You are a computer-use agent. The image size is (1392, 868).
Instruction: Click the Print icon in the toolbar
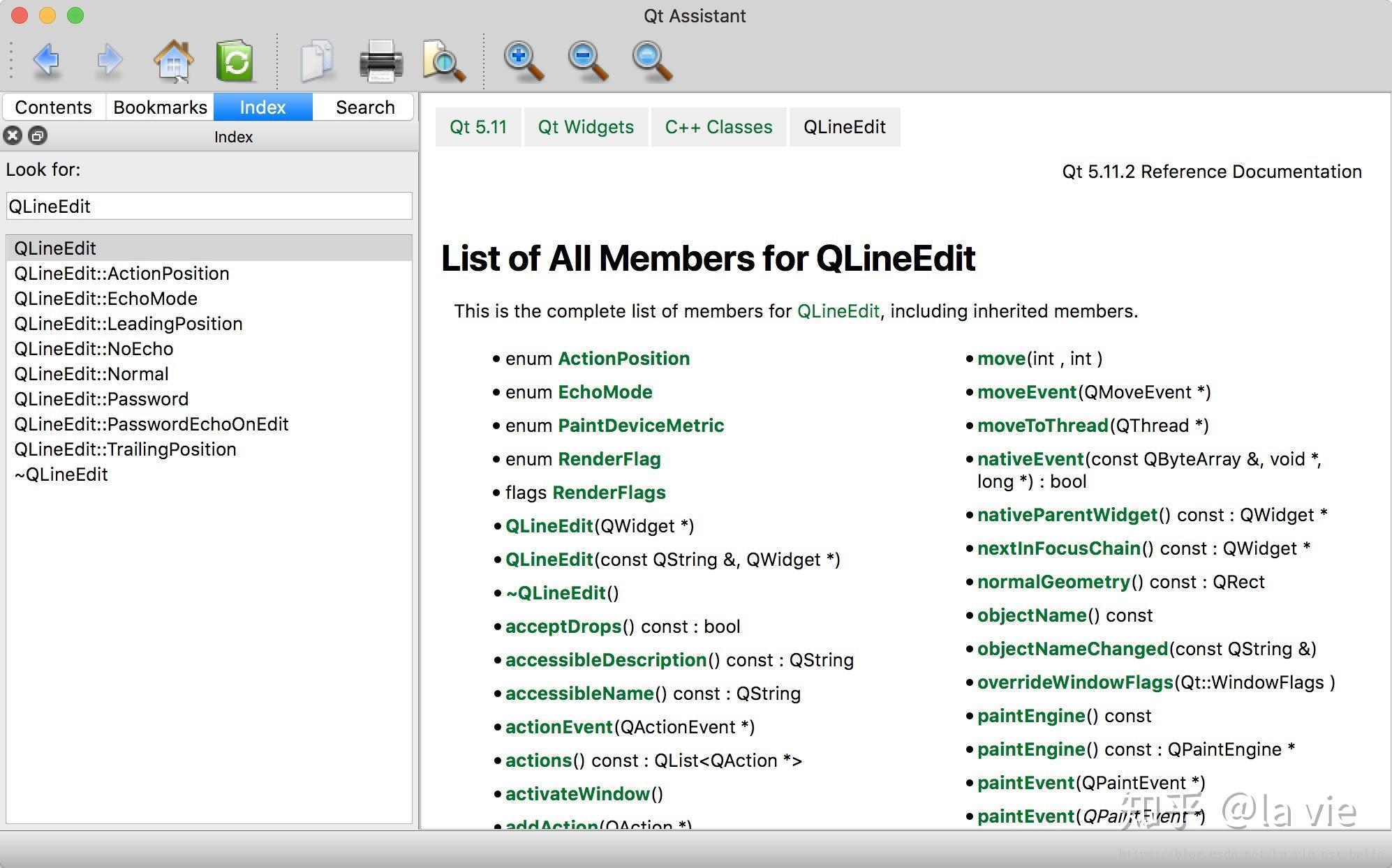tap(380, 61)
